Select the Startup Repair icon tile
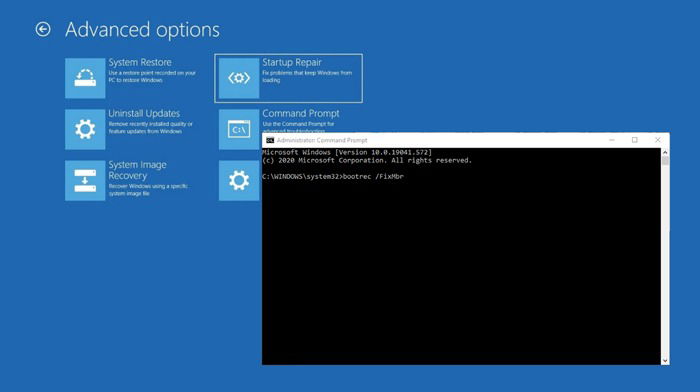This screenshot has height=392, width=700. click(x=239, y=78)
